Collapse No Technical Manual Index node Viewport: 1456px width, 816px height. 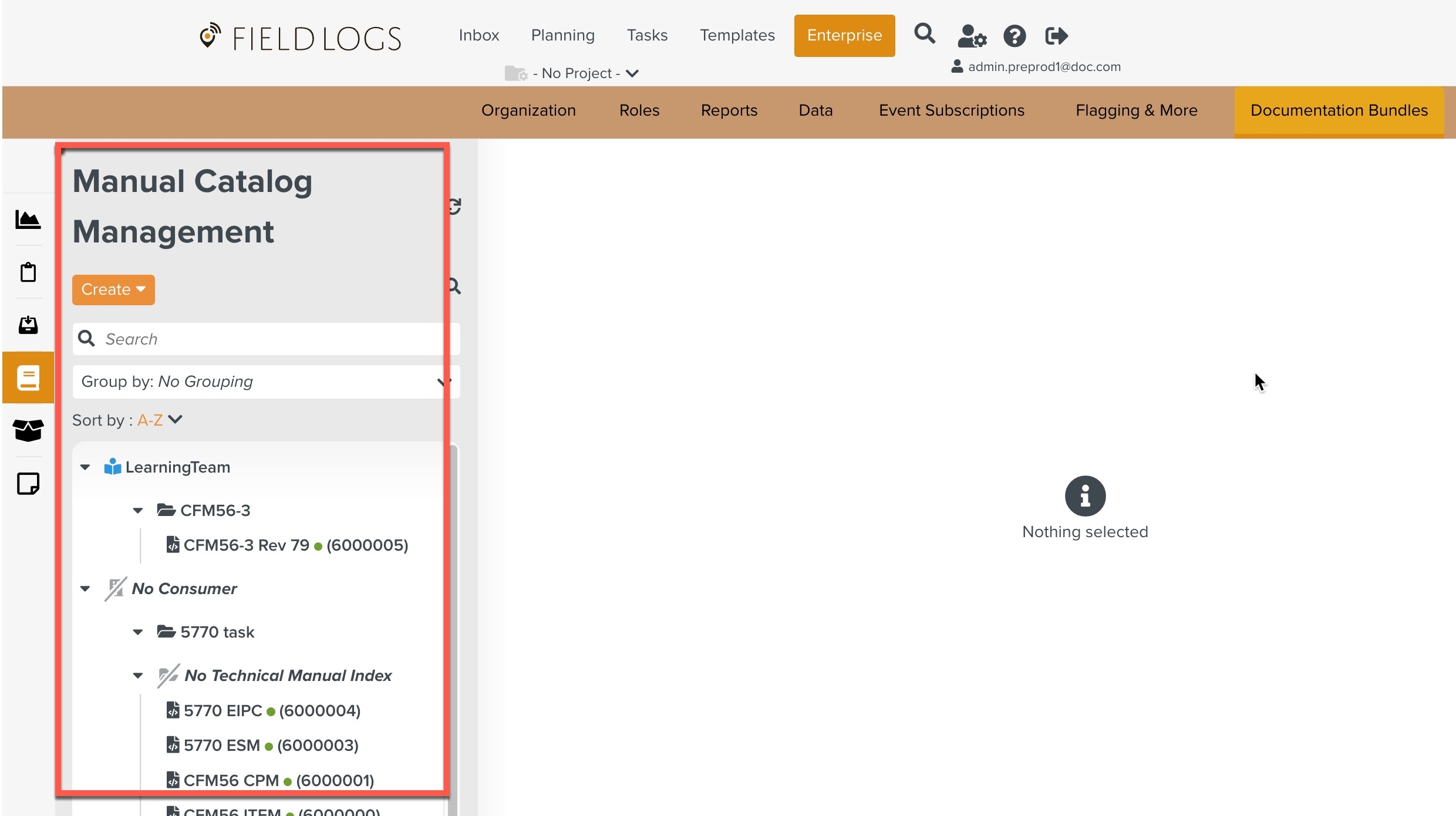pyautogui.click(x=138, y=676)
